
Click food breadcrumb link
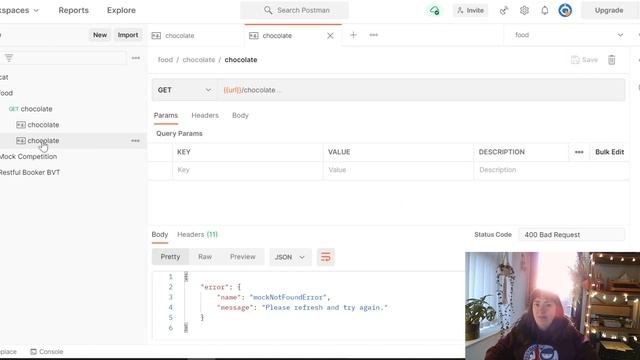(x=165, y=60)
